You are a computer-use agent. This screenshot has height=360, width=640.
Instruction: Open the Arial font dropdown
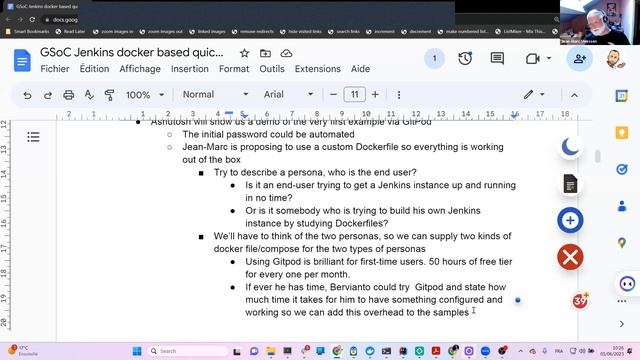click(x=288, y=95)
